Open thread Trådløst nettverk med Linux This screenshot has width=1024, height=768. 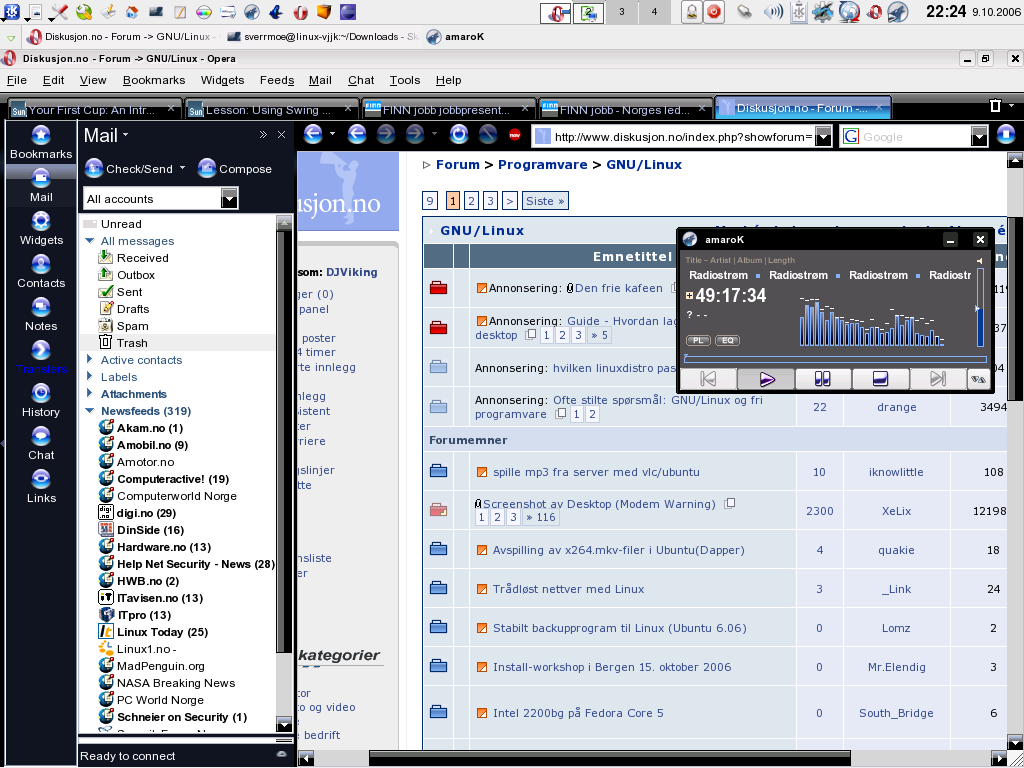pos(568,589)
